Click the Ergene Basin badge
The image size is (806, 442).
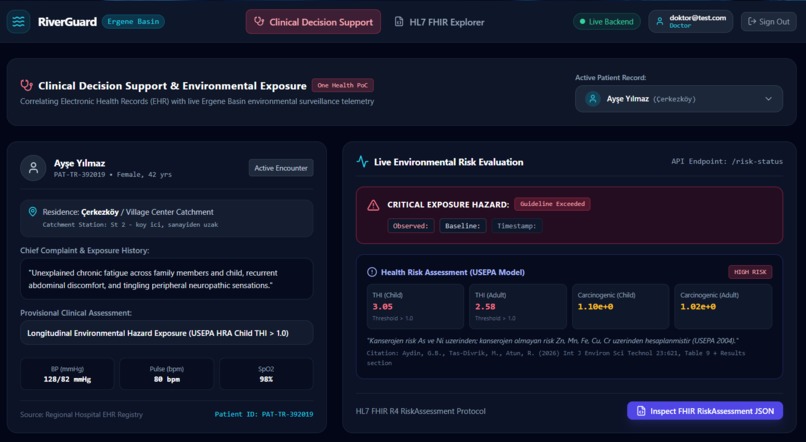pos(133,22)
